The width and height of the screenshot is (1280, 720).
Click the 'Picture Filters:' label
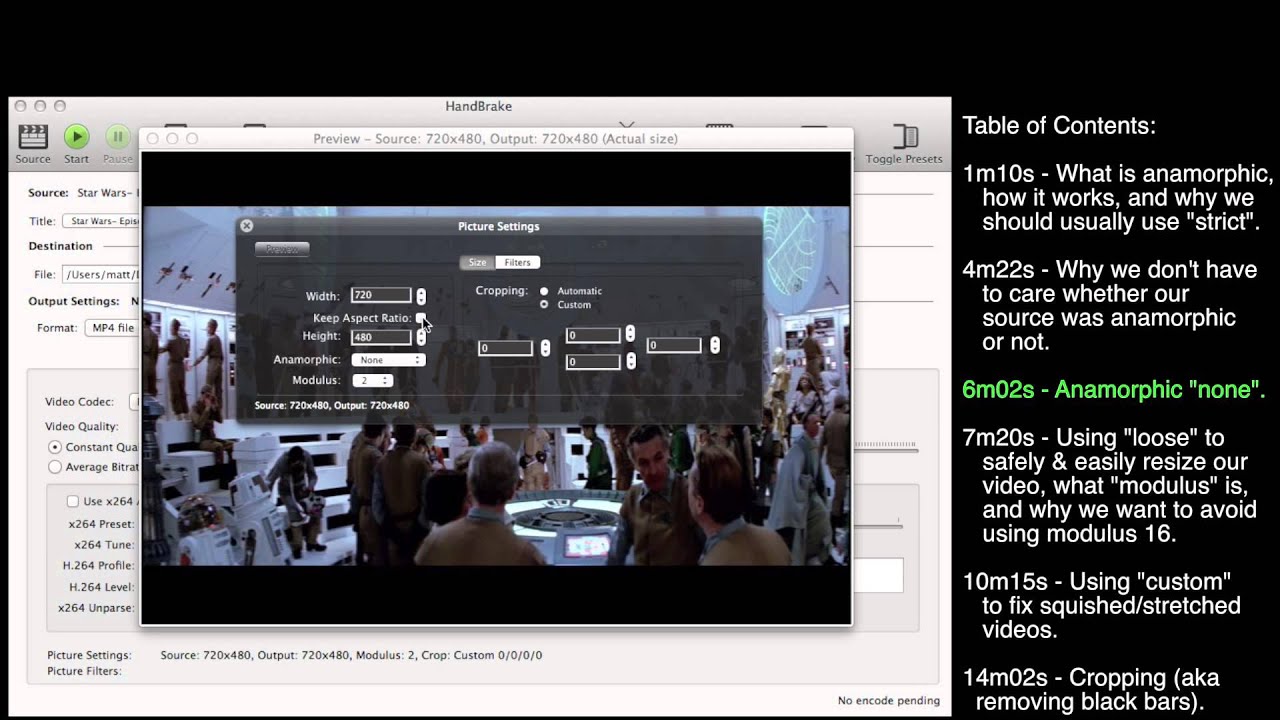pos(84,671)
